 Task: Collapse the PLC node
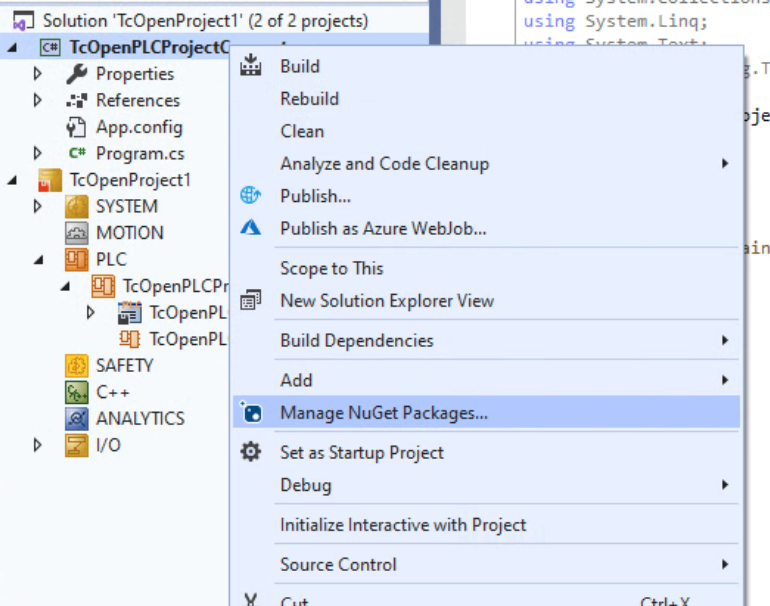click(39, 260)
